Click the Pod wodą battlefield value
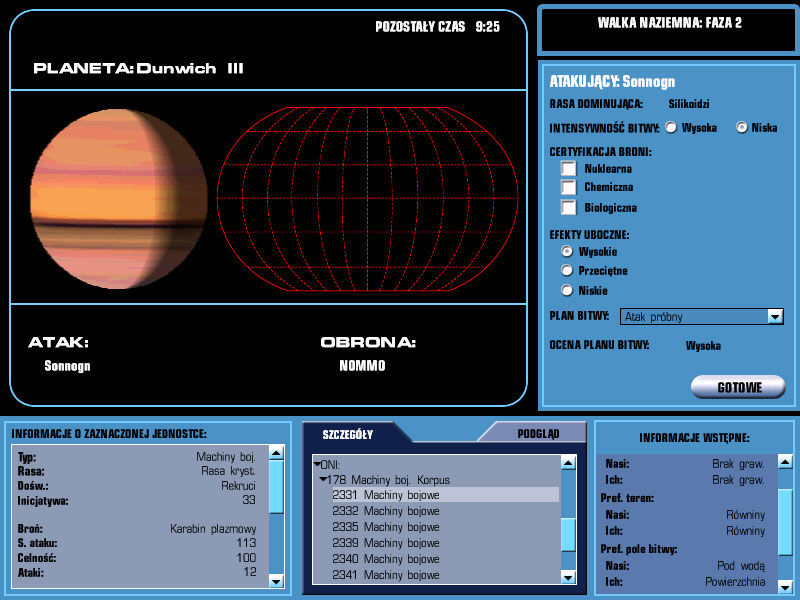This screenshot has width=800, height=600. (741, 566)
